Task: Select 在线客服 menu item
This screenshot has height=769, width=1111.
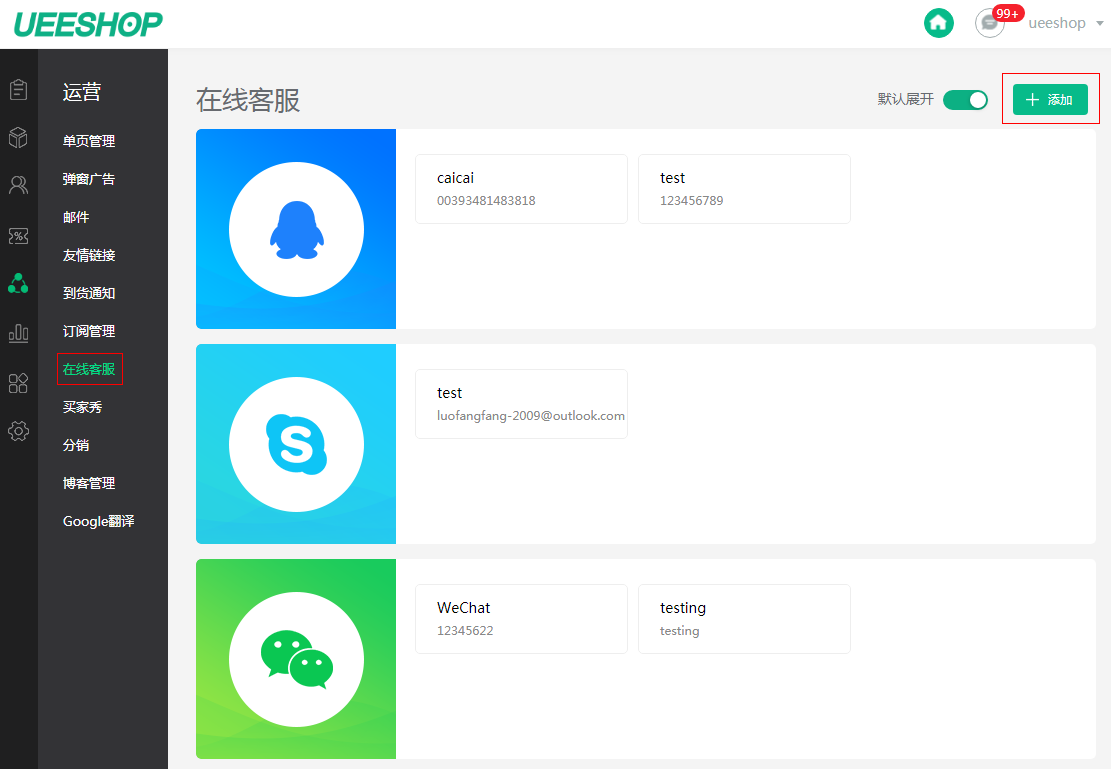Action: (89, 369)
